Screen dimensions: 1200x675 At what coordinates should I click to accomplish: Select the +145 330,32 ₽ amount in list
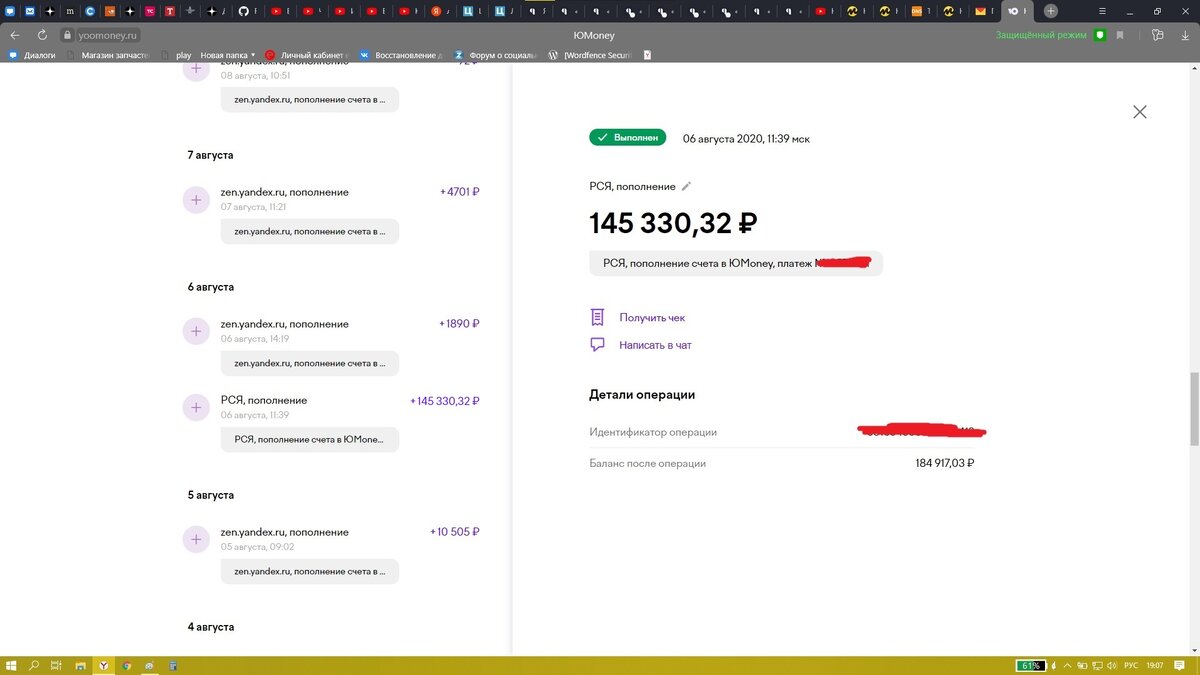coord(445,401)
